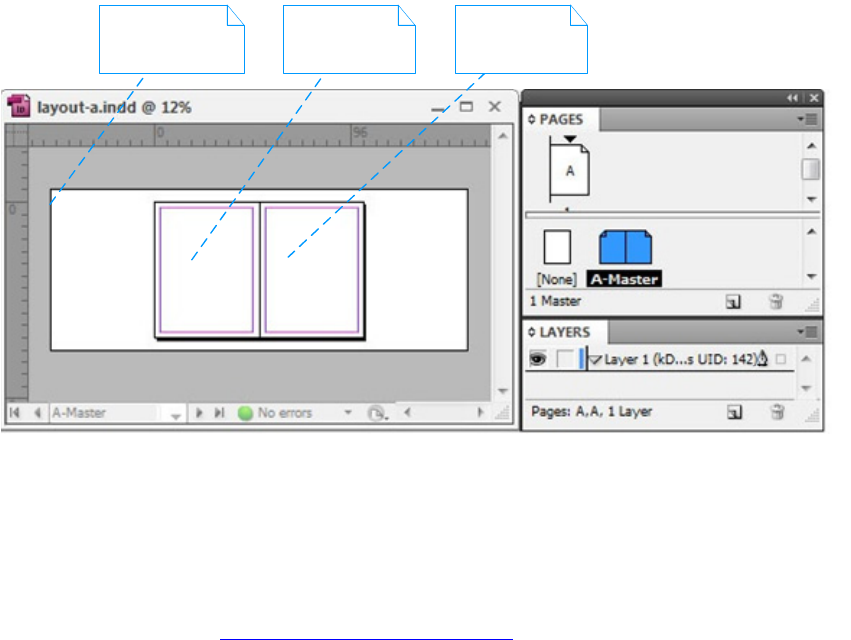Click the LAYERS tab collapse arrows icon
The image size is (851, 640).
point(531,332)
